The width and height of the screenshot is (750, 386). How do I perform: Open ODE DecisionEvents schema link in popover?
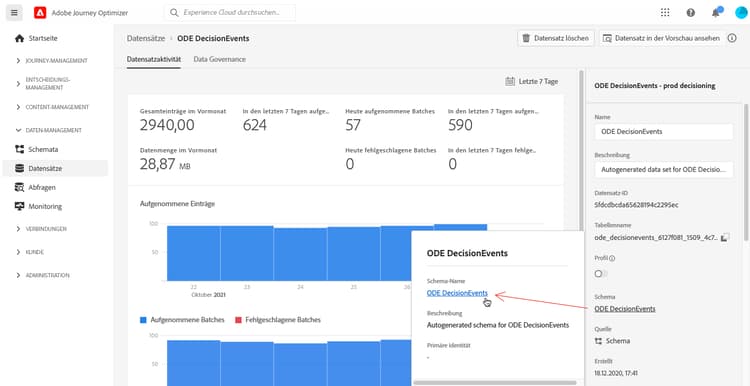coord(457,293)
